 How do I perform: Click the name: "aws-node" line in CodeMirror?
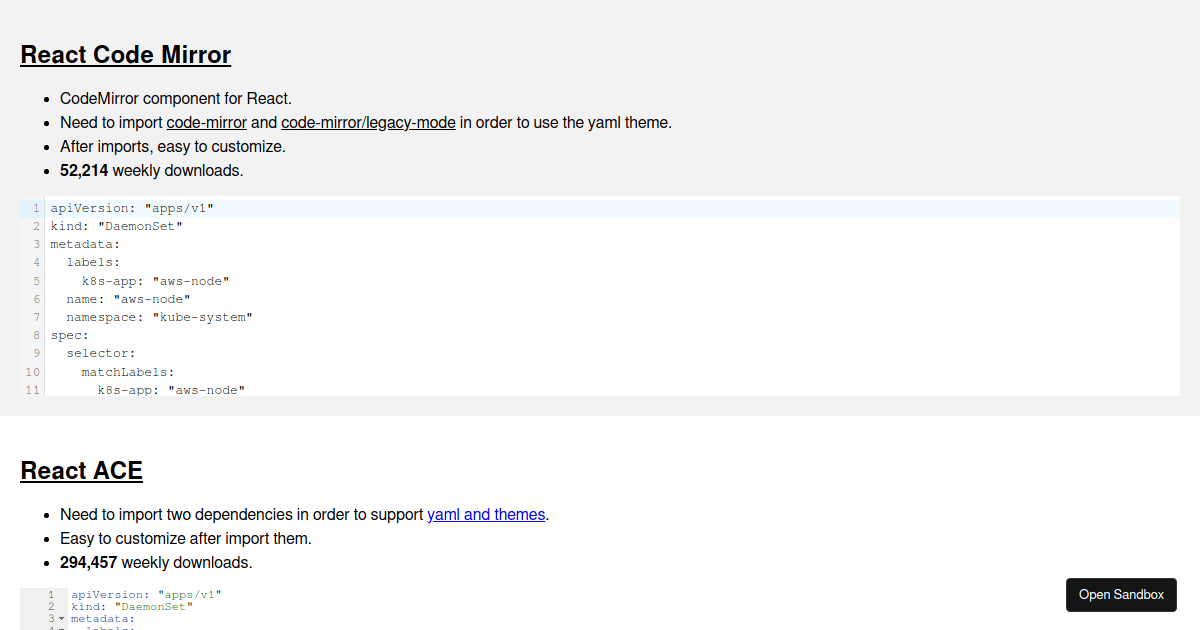click(128, 299)
